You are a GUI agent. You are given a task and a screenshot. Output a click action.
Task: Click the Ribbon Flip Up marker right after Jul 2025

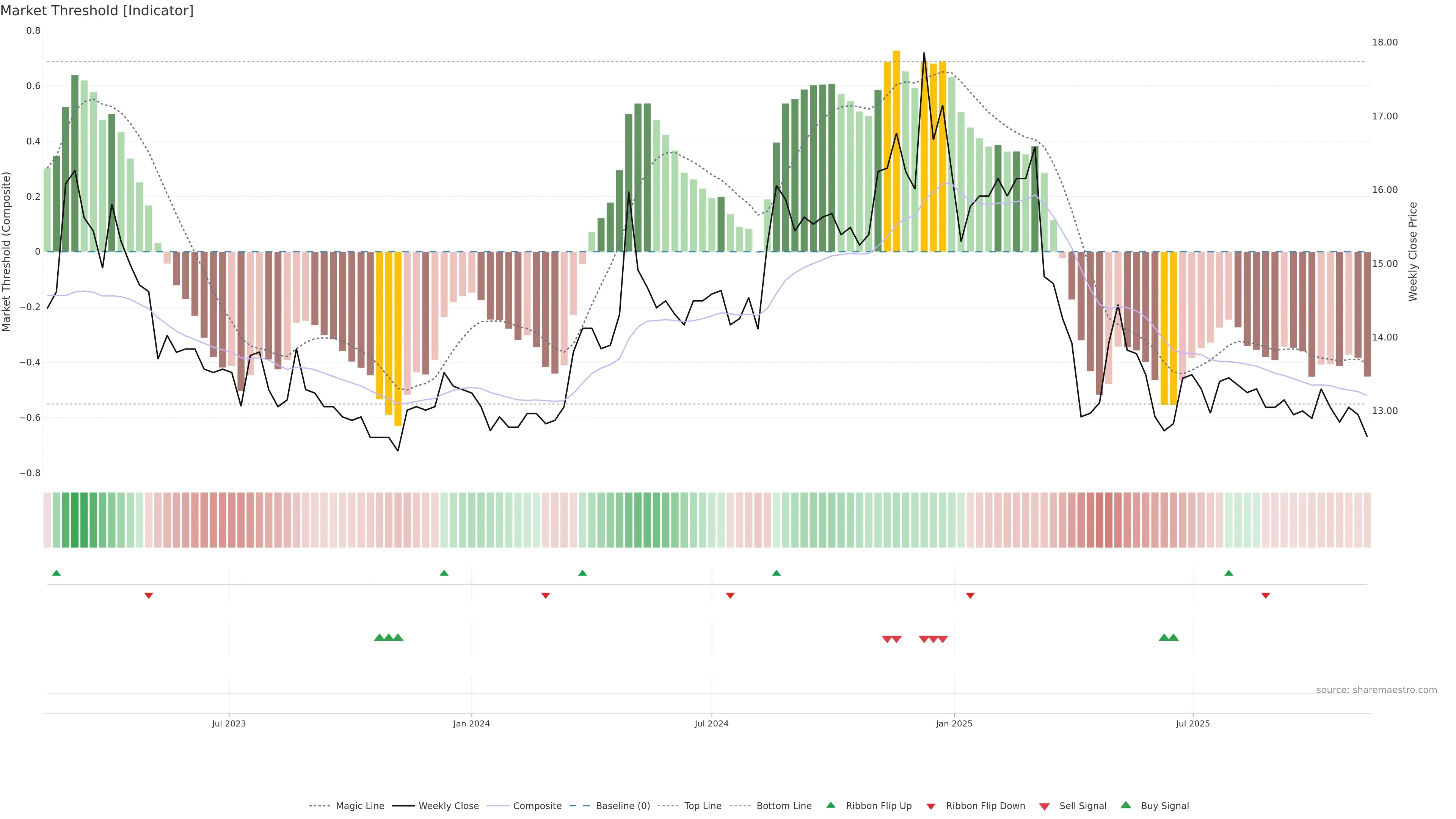tap(1228, 573)
